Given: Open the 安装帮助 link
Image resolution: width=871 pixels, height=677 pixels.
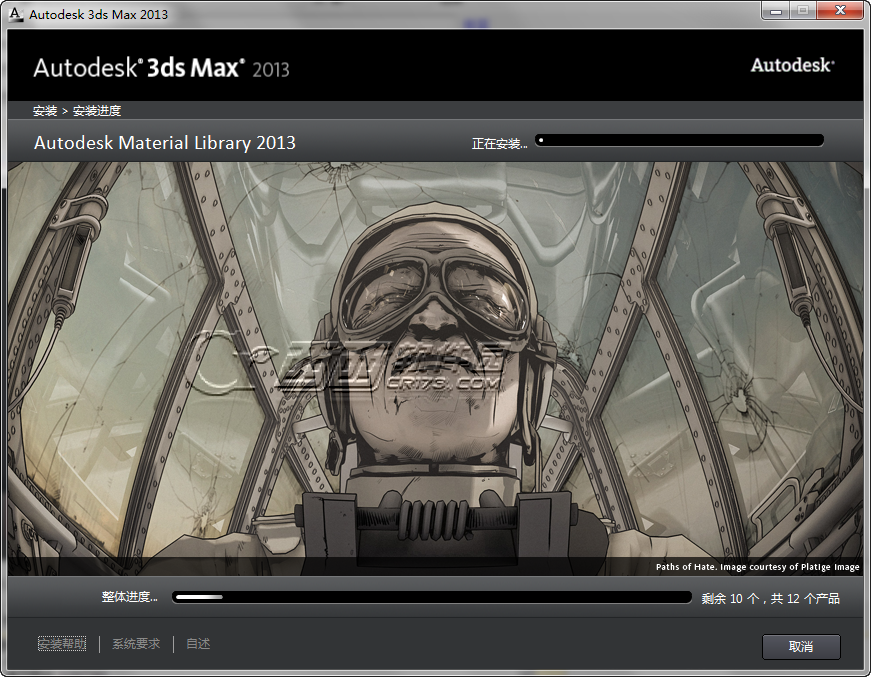Looking at the screenshot, I should [62, 644].
